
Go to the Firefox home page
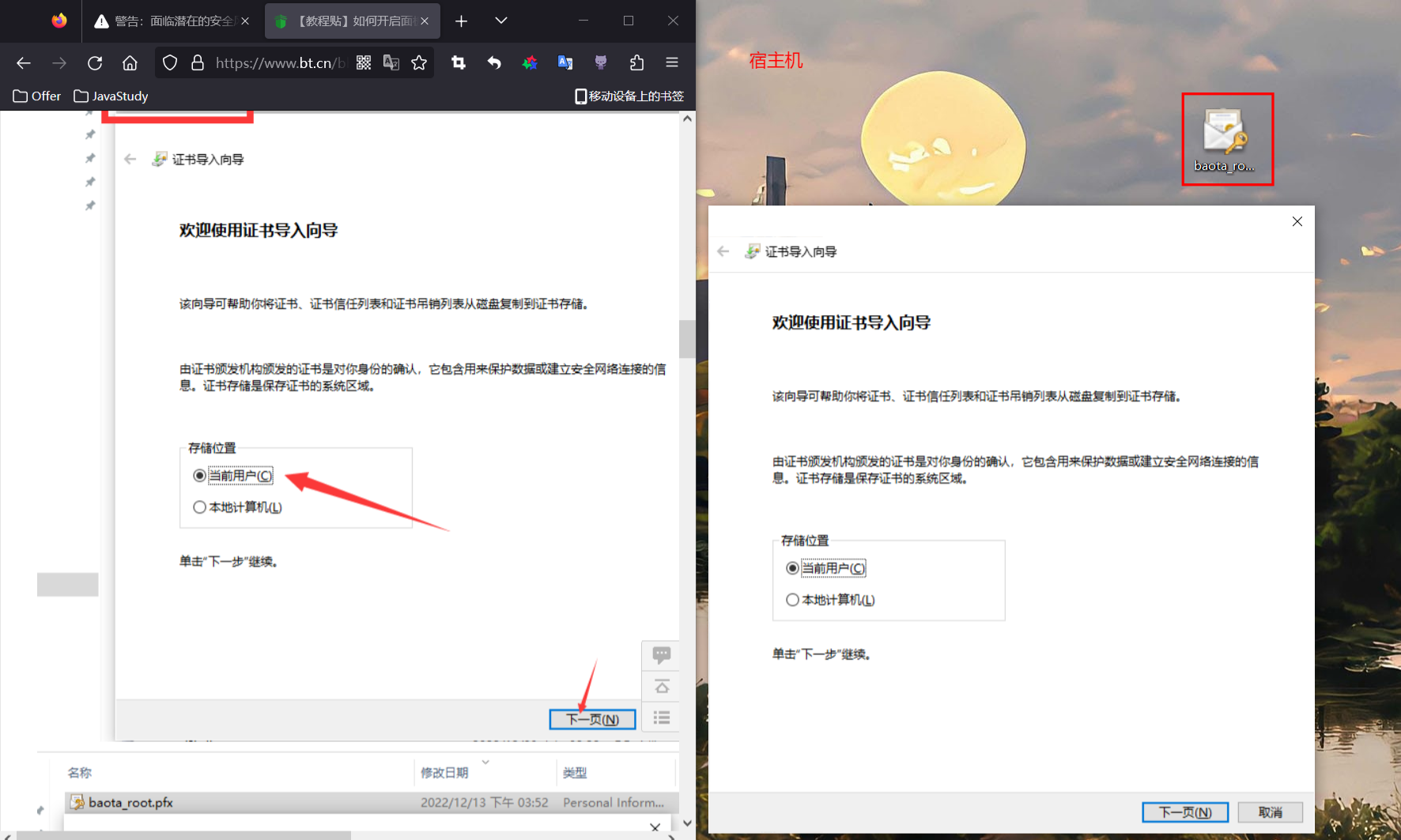coord(130,63)
